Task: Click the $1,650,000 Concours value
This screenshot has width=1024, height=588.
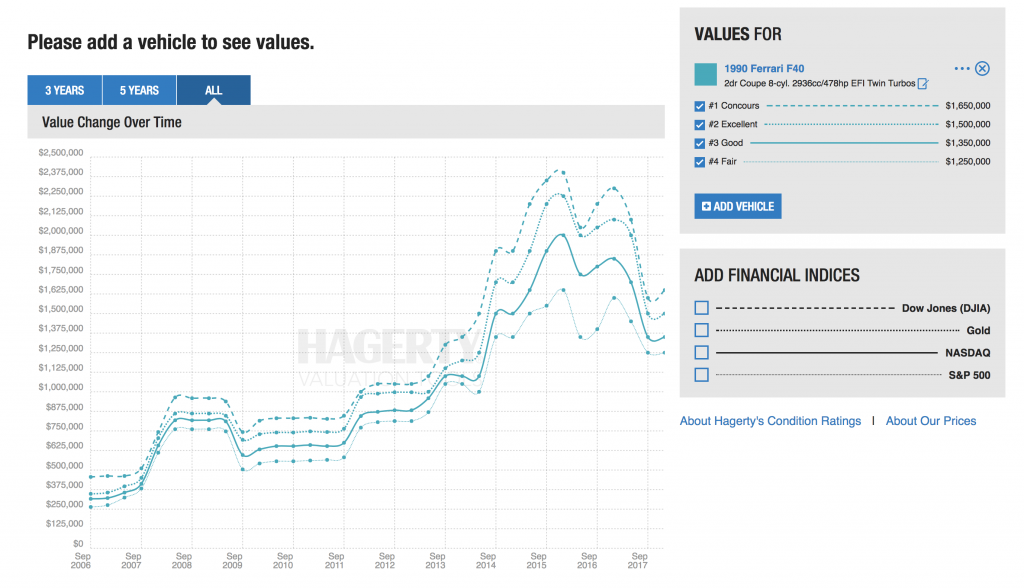Action: (968, 106)
